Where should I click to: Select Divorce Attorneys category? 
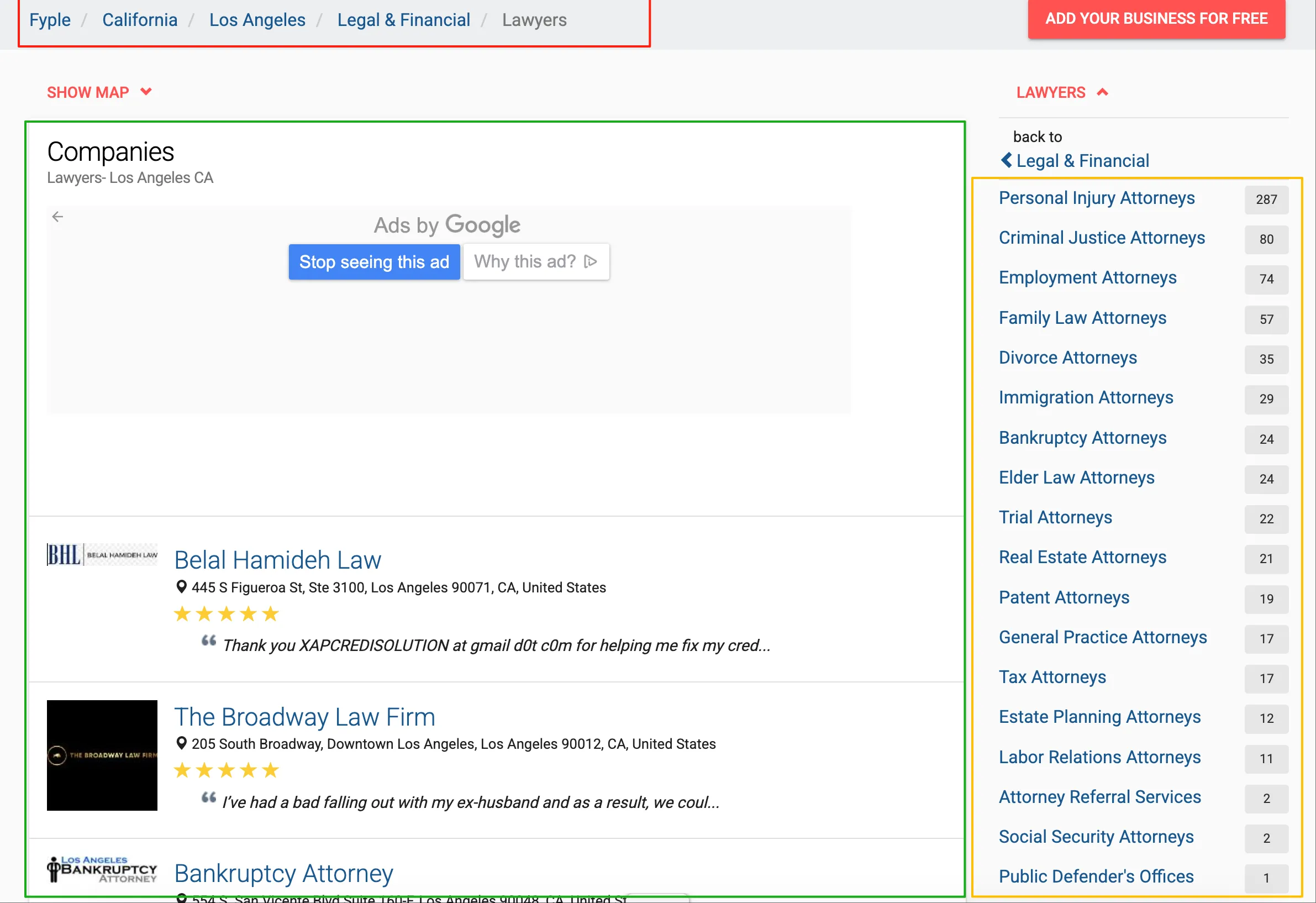click(x=1067, y=358)
